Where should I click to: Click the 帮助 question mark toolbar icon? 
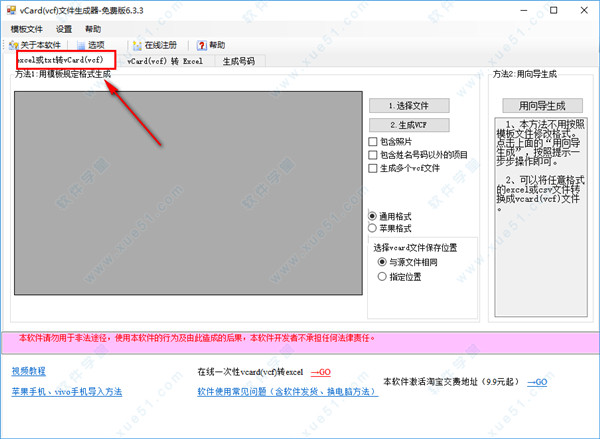tap(203, 45)
